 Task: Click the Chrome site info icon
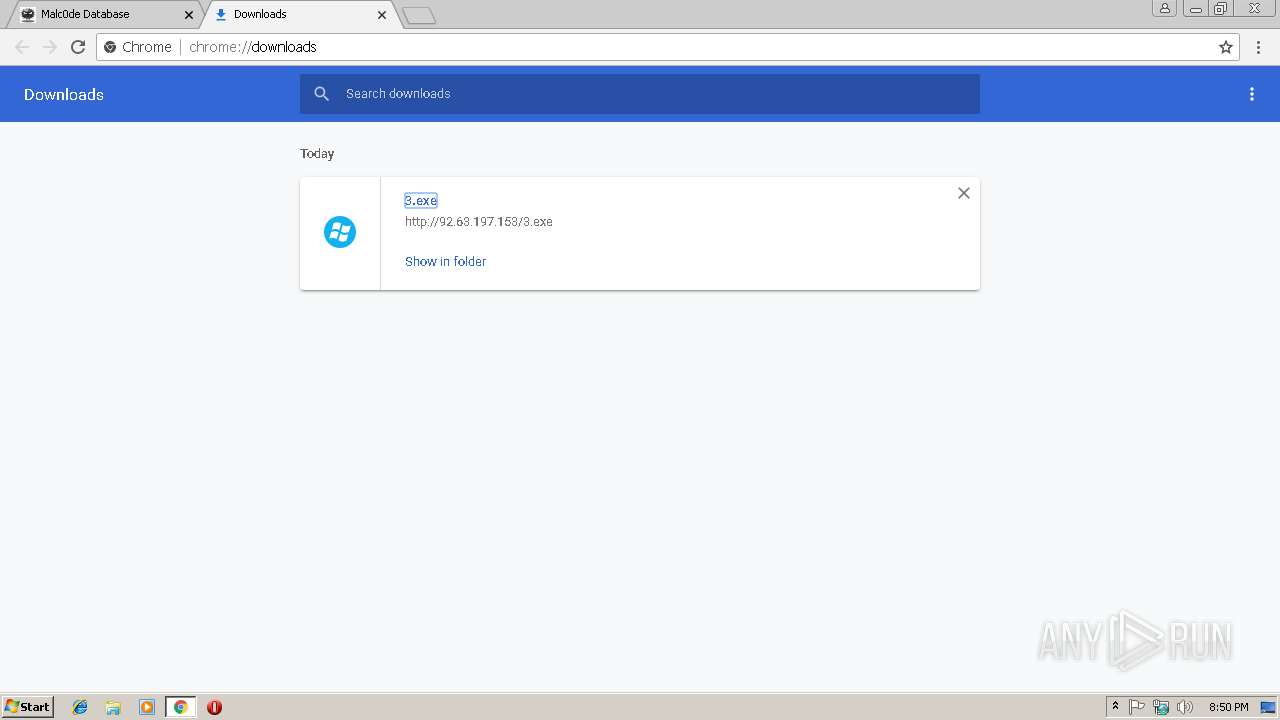111,47
